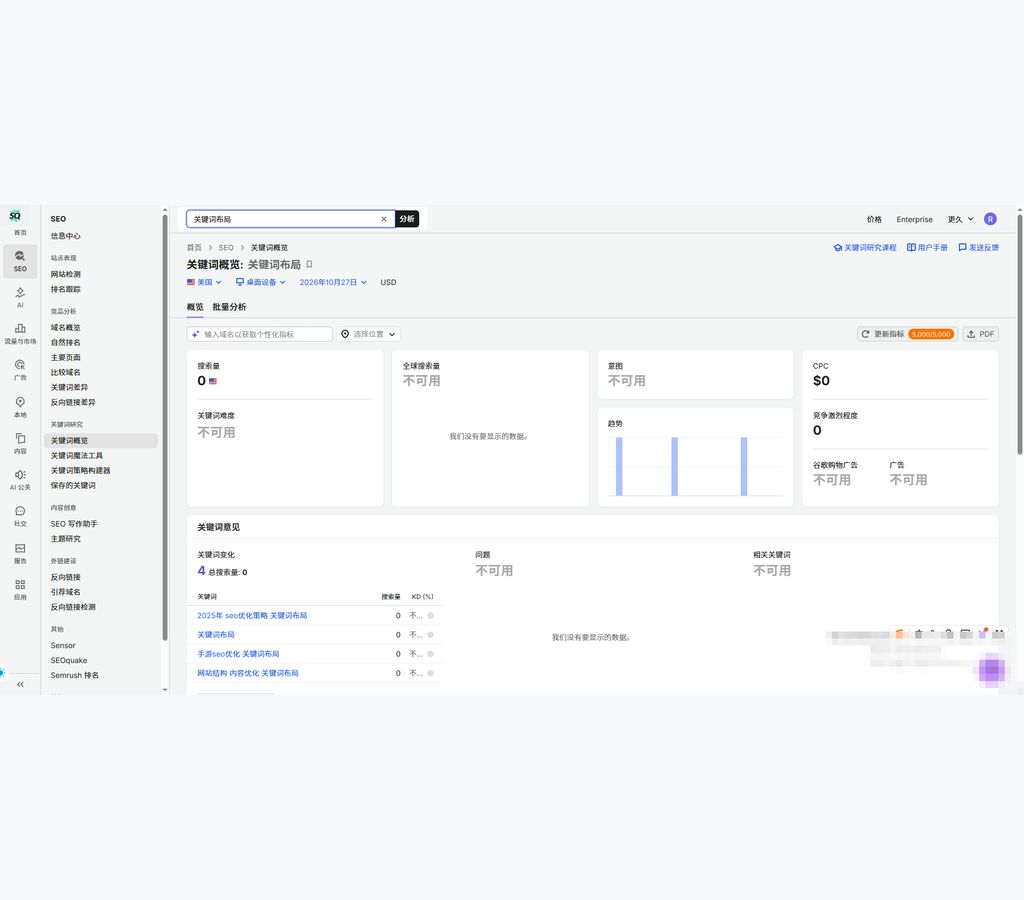The height and width of the screenshot is (900, 1024).
Task: Click the 更新指标 refresh button
Action: [x=908, y=334]
